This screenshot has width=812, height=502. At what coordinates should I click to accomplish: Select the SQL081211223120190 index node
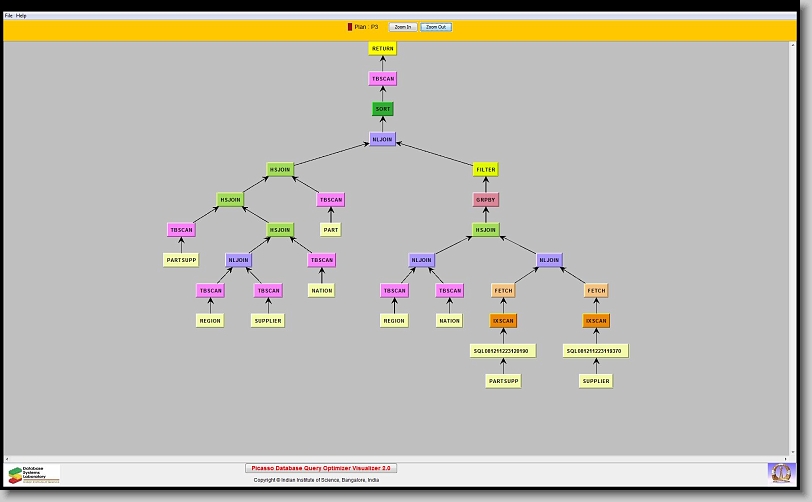503,351
